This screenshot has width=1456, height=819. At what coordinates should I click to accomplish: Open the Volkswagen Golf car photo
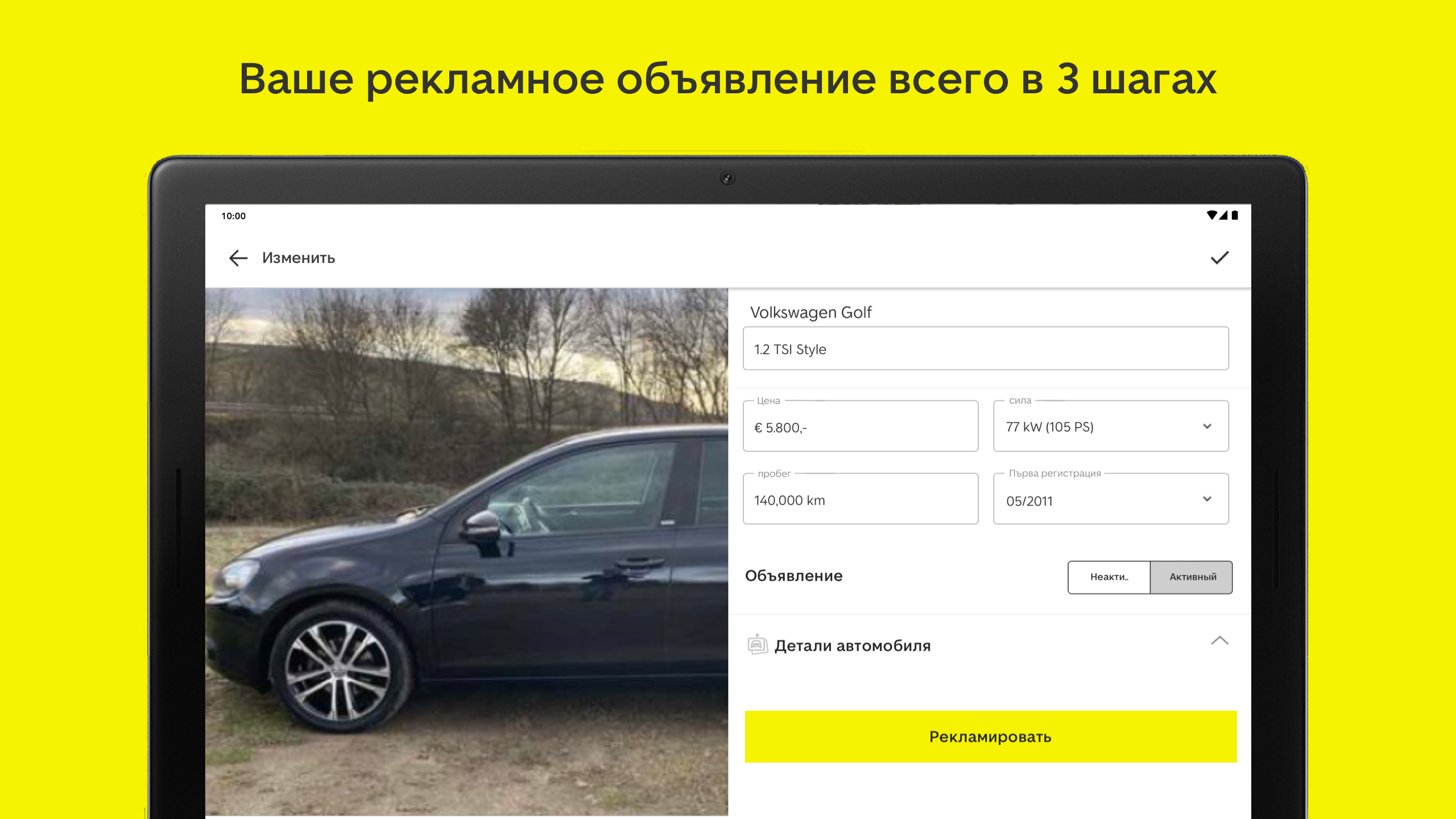[466, 552]
